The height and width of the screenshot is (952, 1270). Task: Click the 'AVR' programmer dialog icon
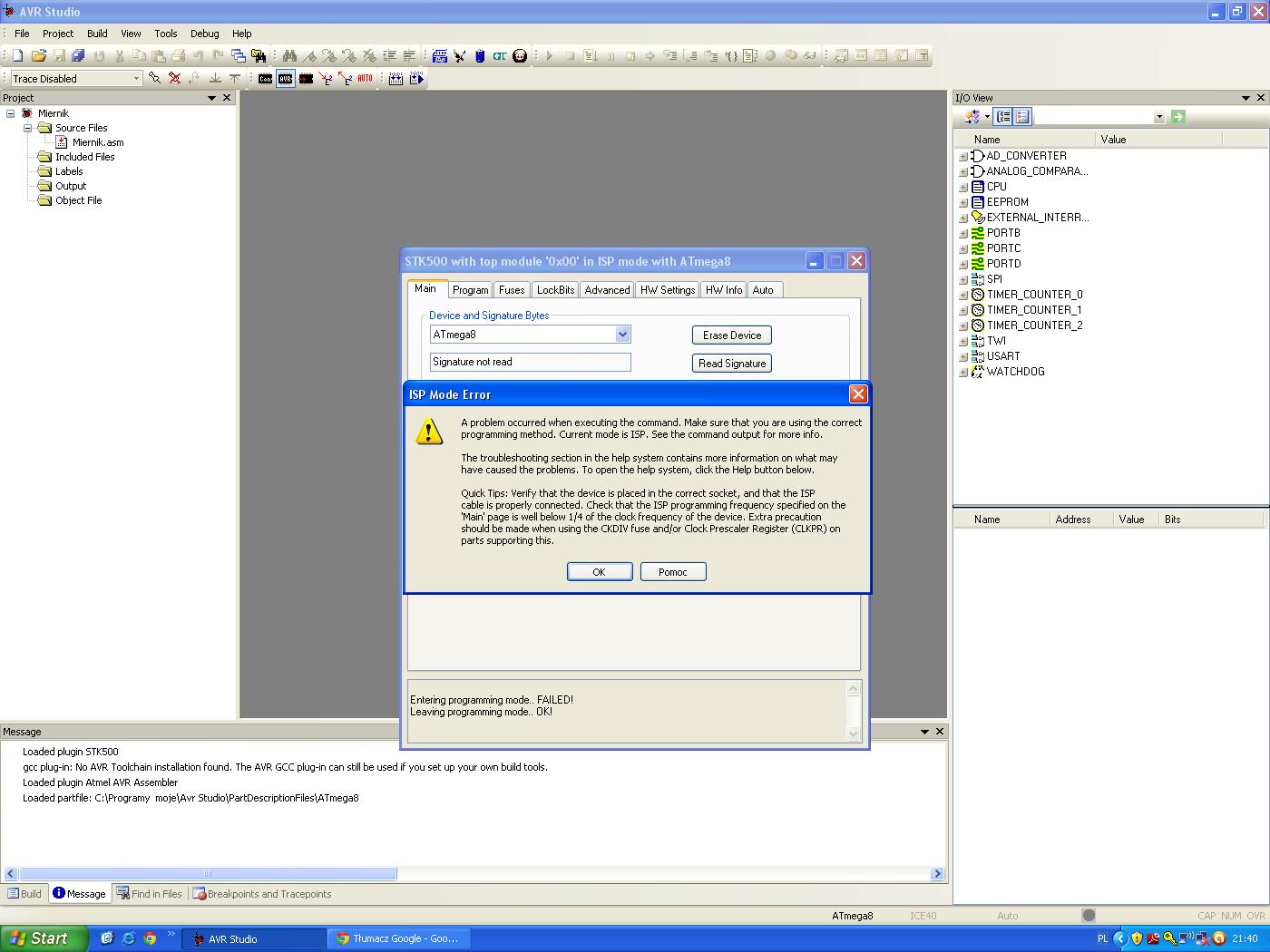pyautogui.click(x=286, y=79)
